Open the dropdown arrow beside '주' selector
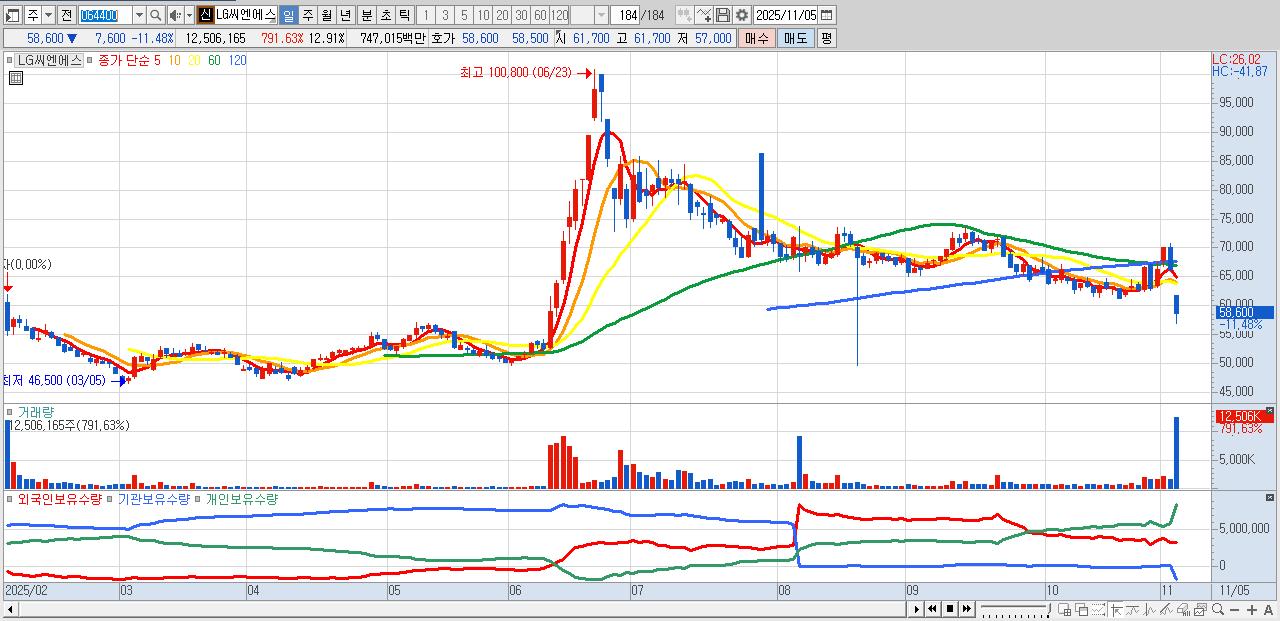 click(x=48, y=15)
